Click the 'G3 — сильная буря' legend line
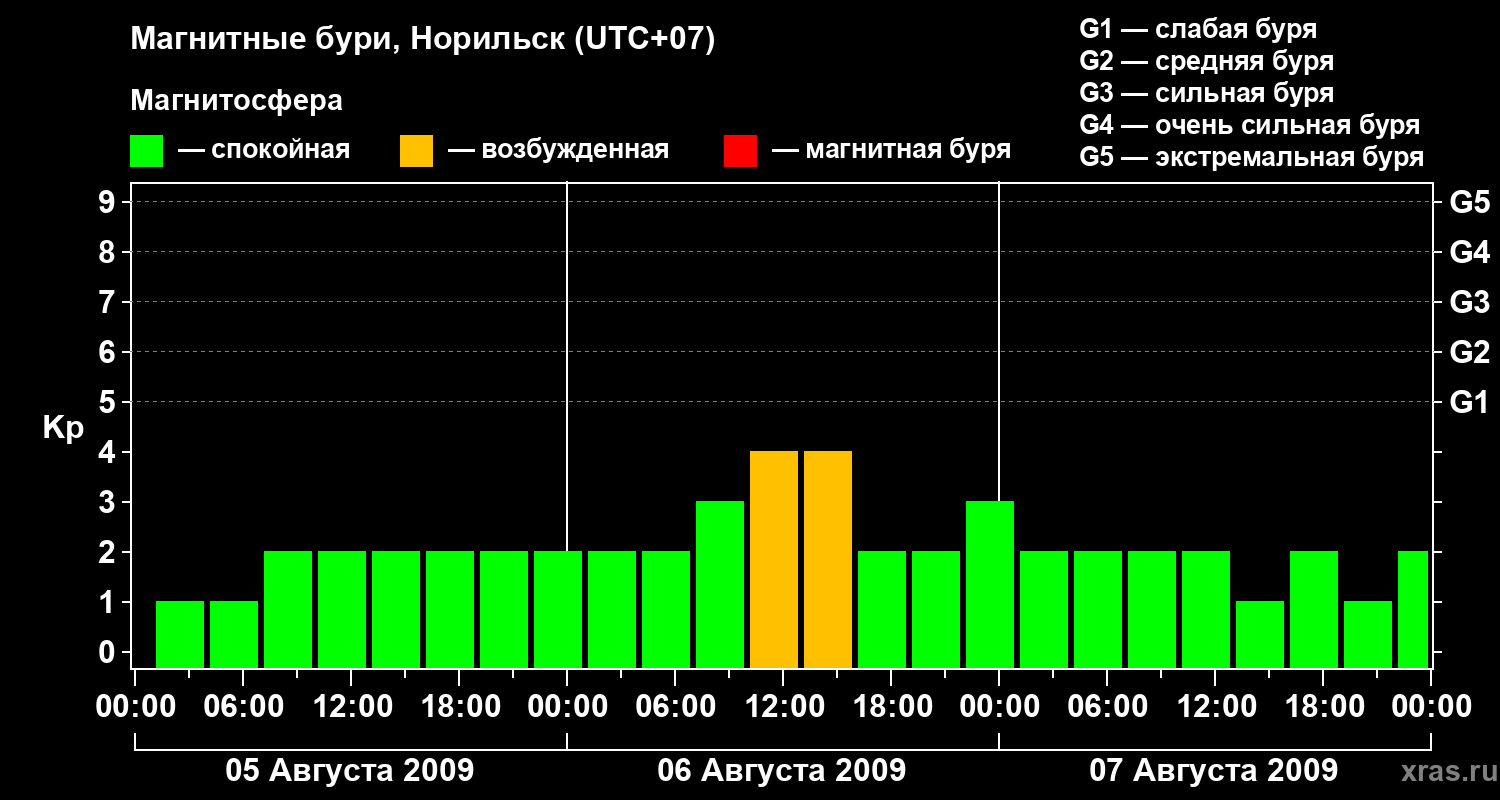This screenshot has width=1500, height=800. coord(1206,93)
